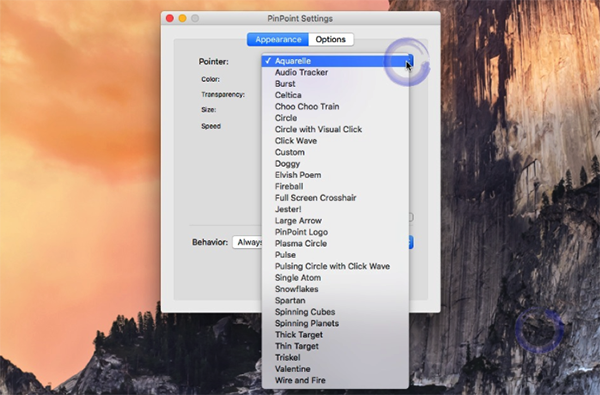600x395 pixels.
Task: Open the Behavior dropdown showing Always
Action: point(247,242)
